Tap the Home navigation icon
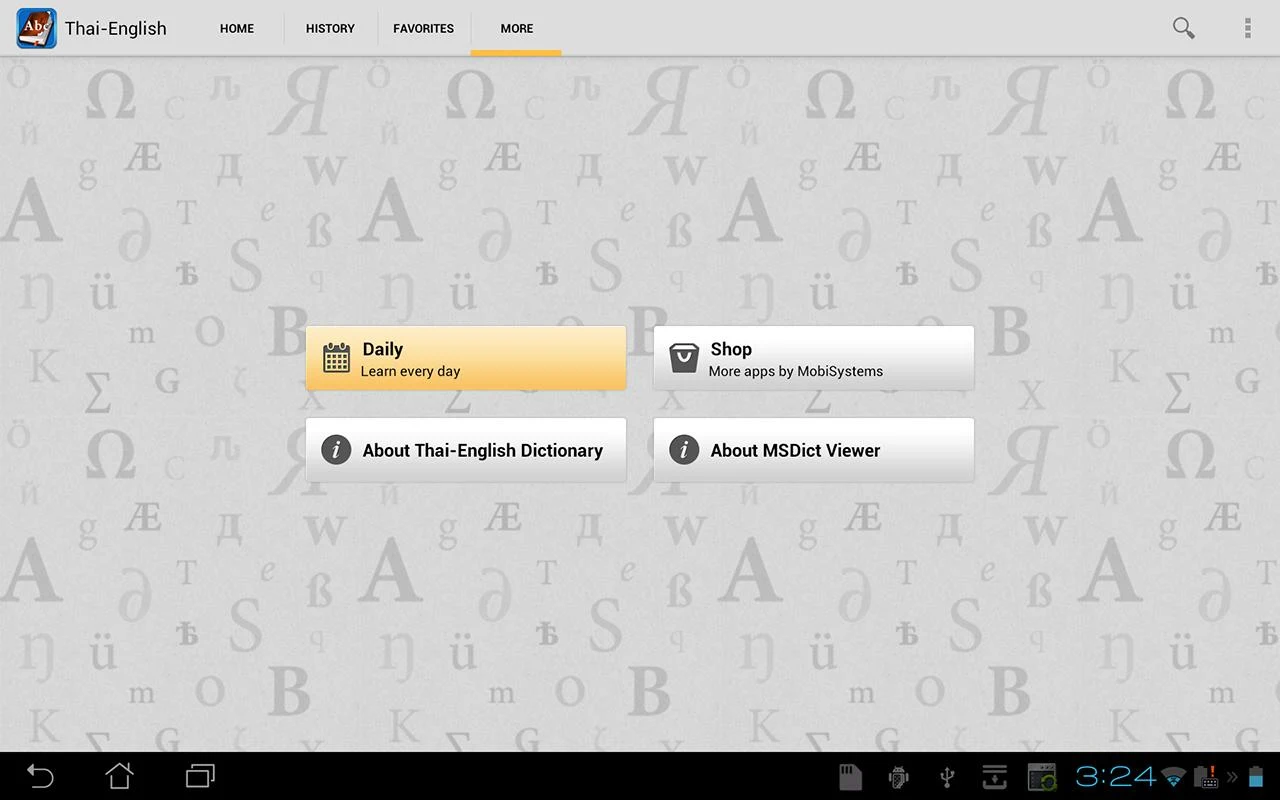 pos(119,776)
